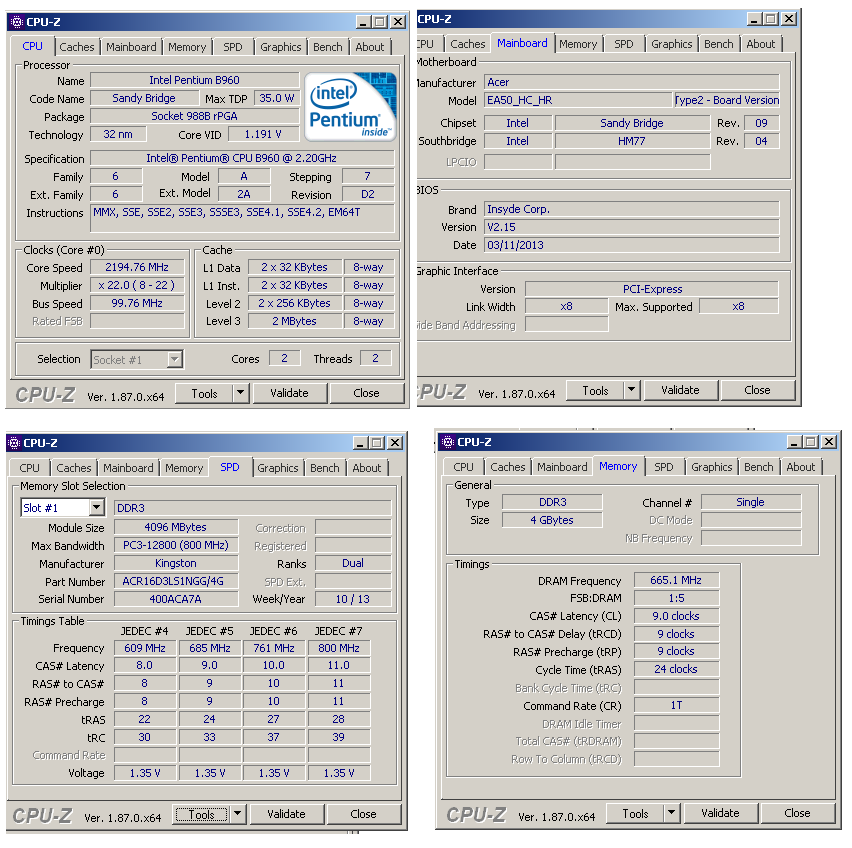This screenshot has width=852, height=848.
Task: Open the Memory tab in the Mainboard window
Action: point(578,44)
